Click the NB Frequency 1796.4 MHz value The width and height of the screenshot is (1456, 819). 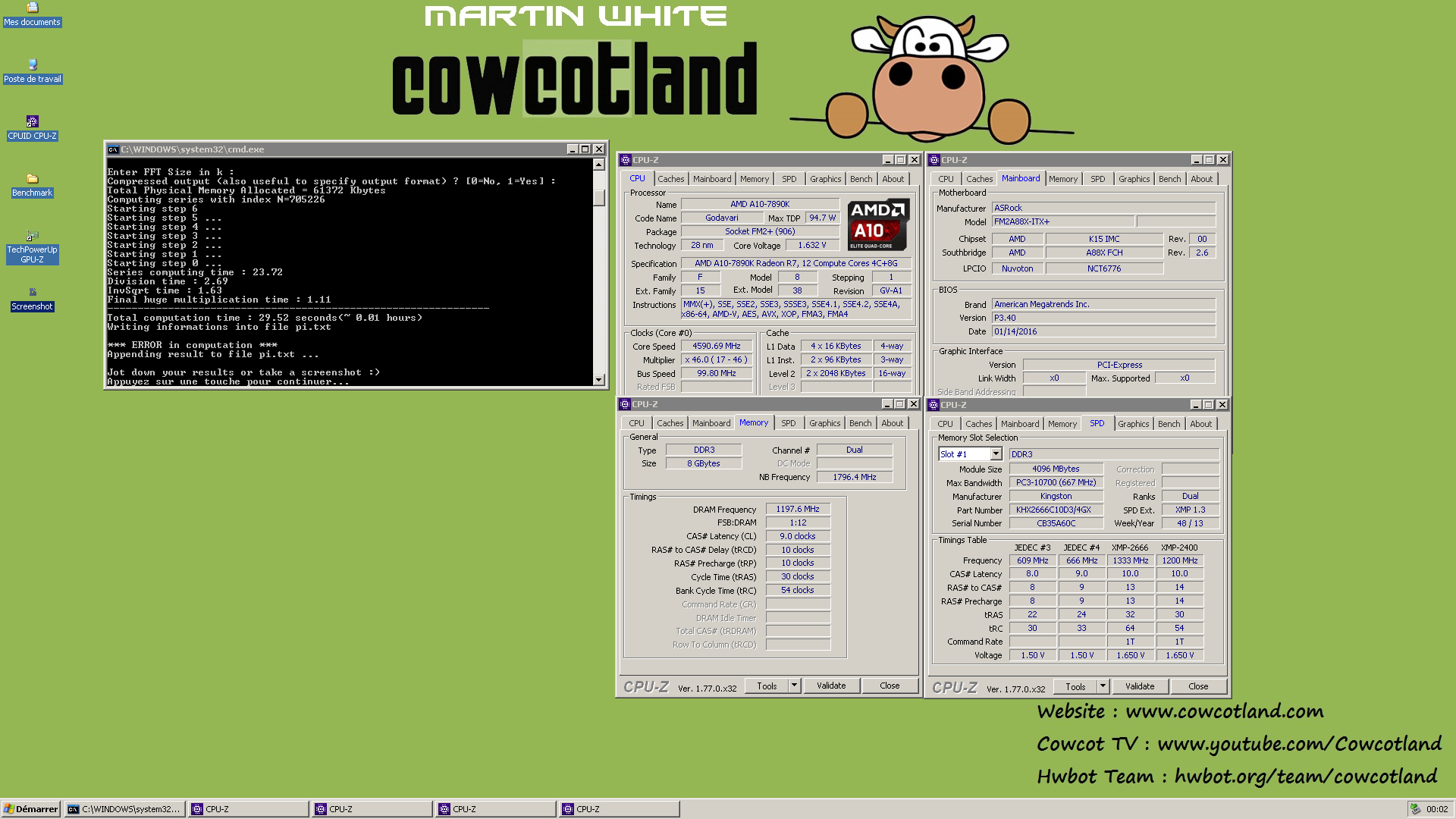pyautogui.click(x=855, y=477)
